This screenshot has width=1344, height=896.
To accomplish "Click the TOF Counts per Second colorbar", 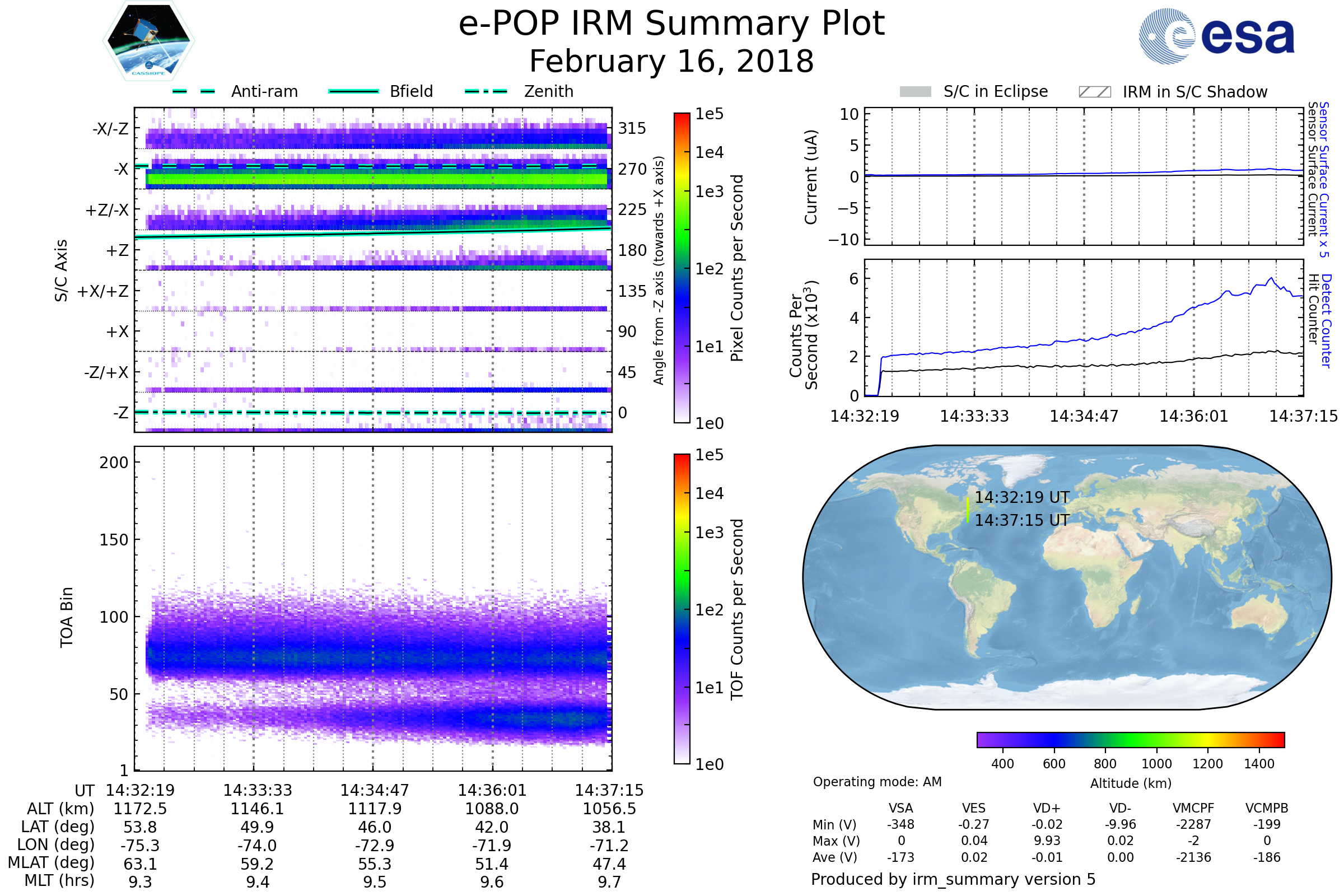I will (682, 609).
